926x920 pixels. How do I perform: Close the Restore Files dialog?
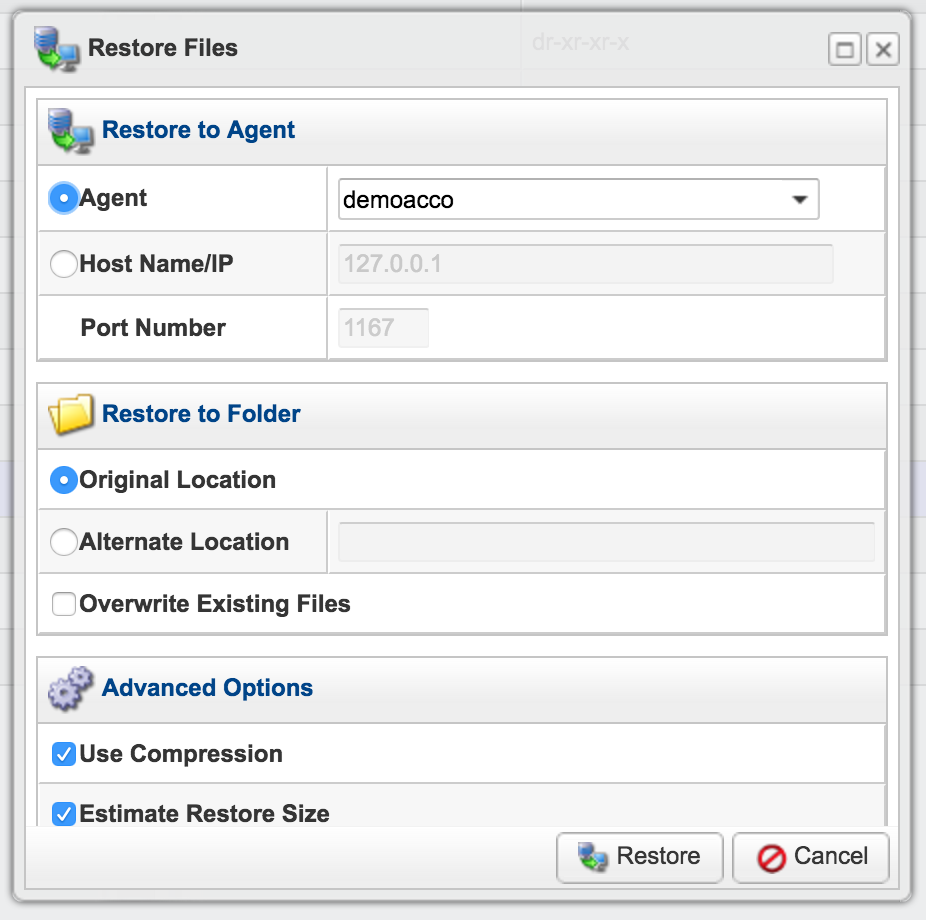point(882,49)
